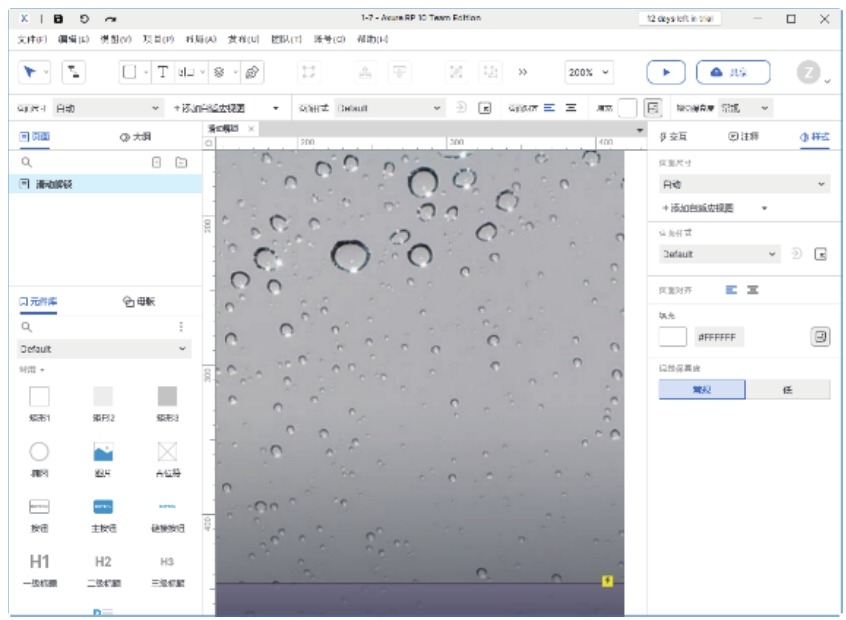Click the Preview play button

665,72
